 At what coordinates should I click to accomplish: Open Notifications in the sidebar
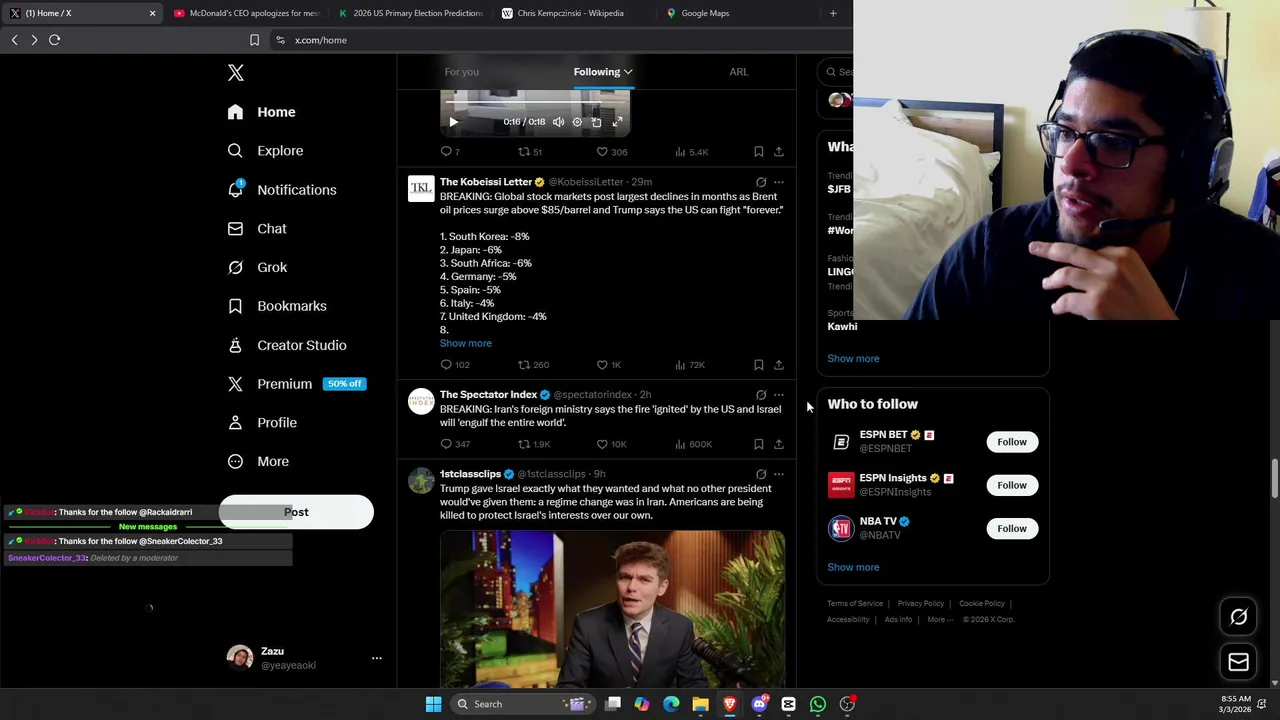coord(282,190)
